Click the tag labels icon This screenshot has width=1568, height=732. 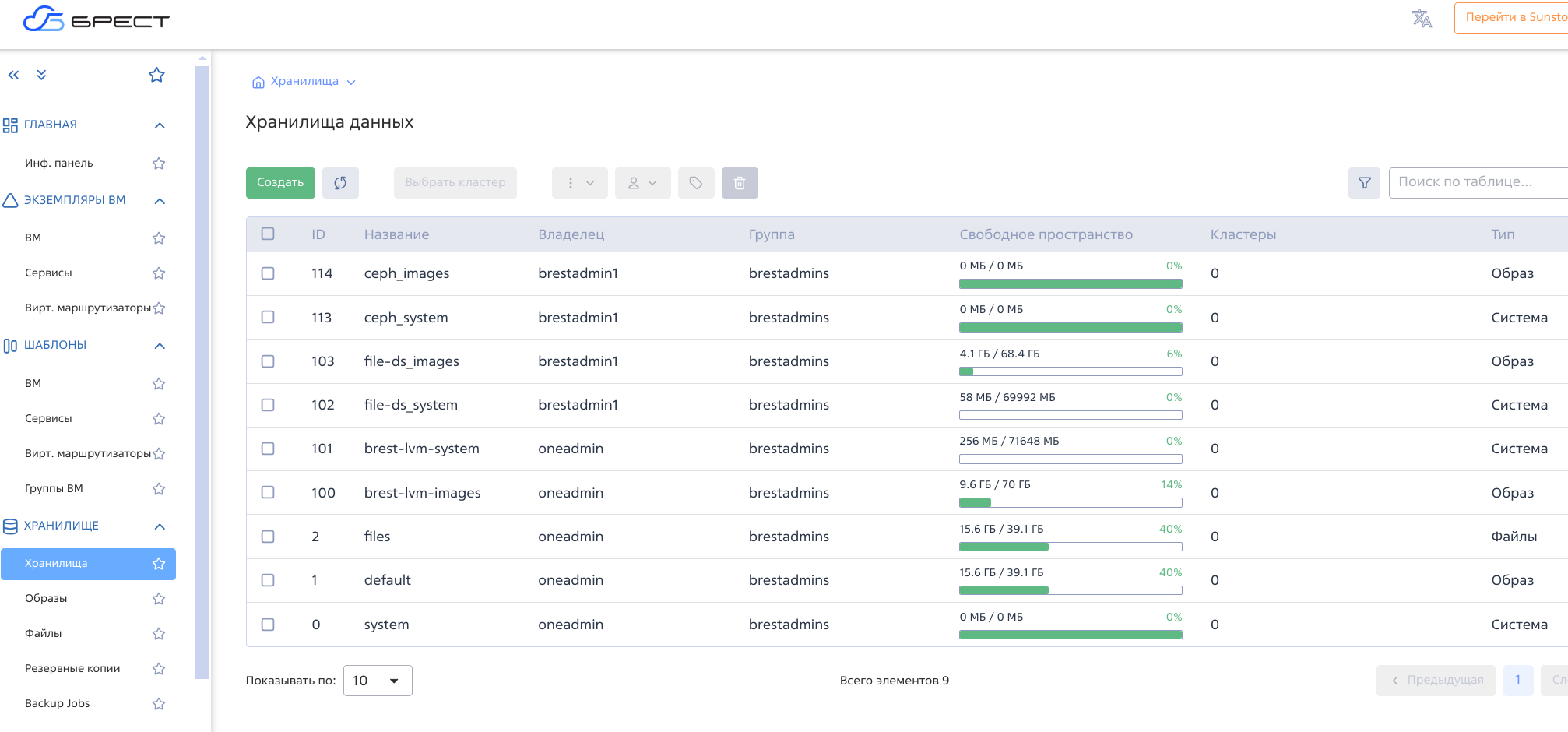[695, 183]
